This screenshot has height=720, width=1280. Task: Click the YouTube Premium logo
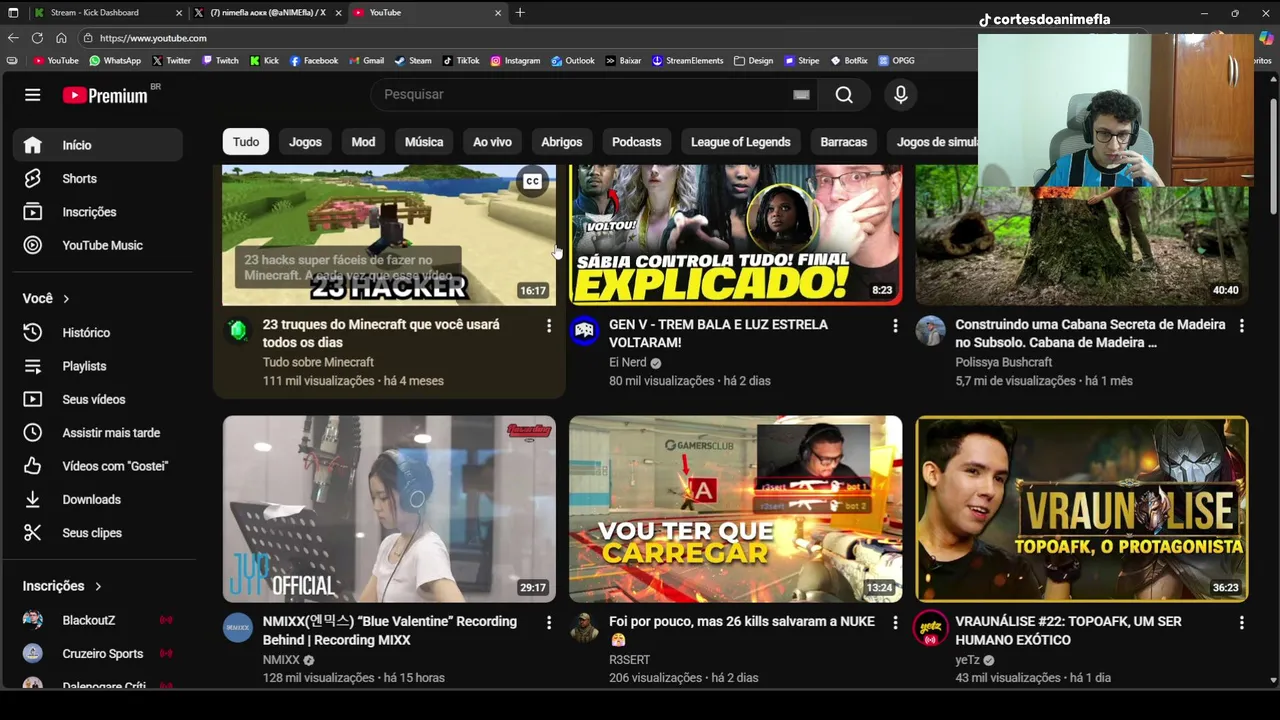click(105, 95)
